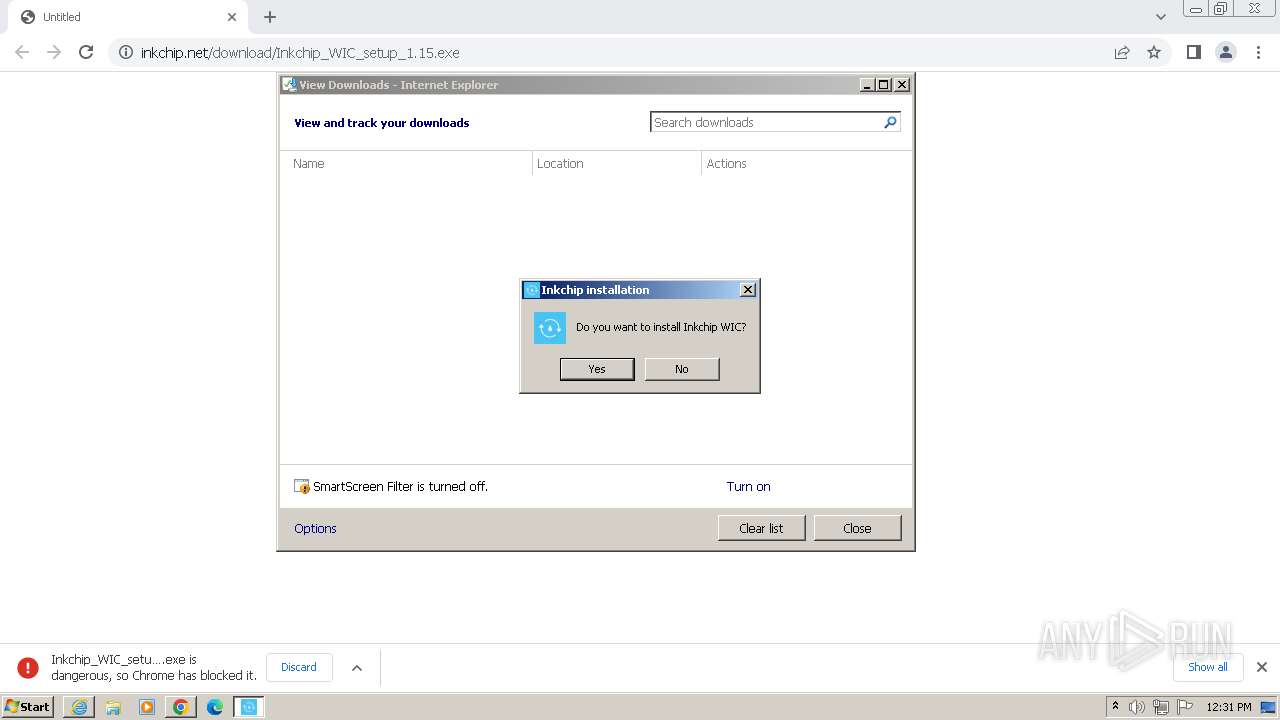Open Chrome three-dot menu

[1258, 52]
